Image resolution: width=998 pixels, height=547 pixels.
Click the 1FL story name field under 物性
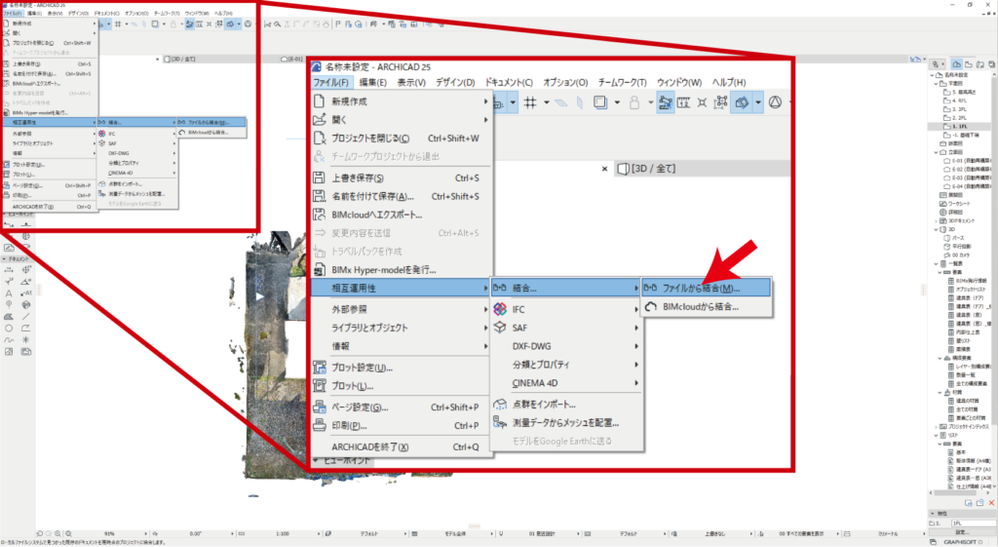pyautogui.click(x=974, y=523)
